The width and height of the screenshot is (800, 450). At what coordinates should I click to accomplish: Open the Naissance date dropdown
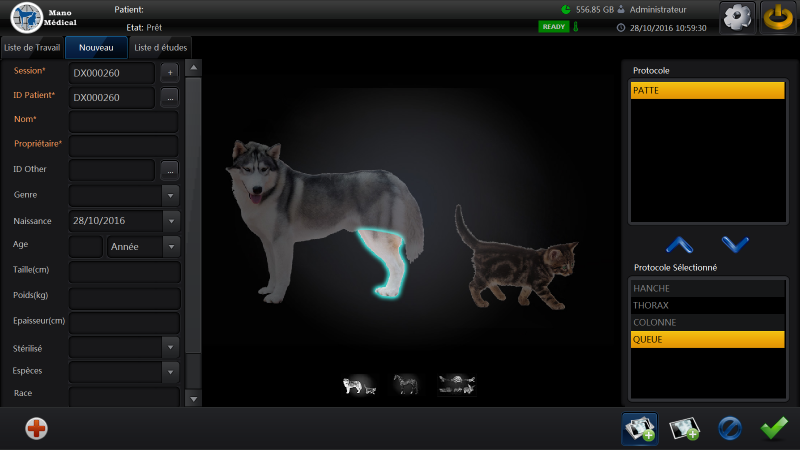click(x=171, y=221)
